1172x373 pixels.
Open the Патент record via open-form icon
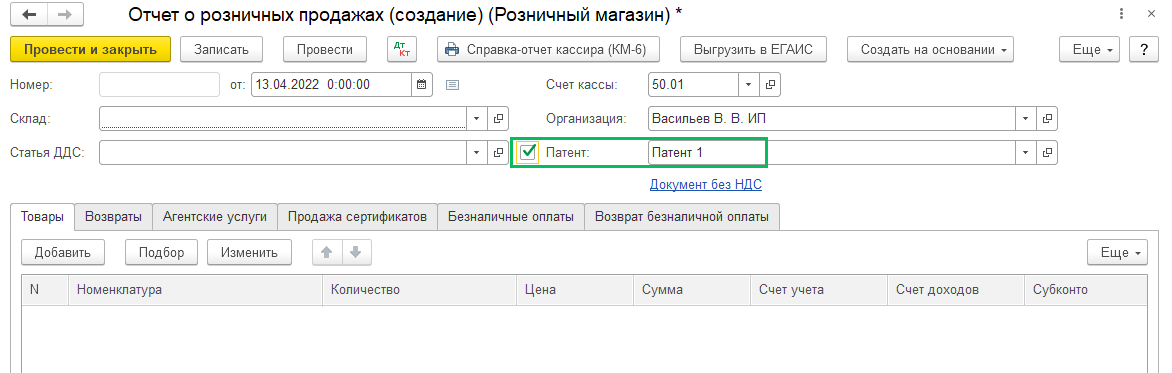(1047, 152)
